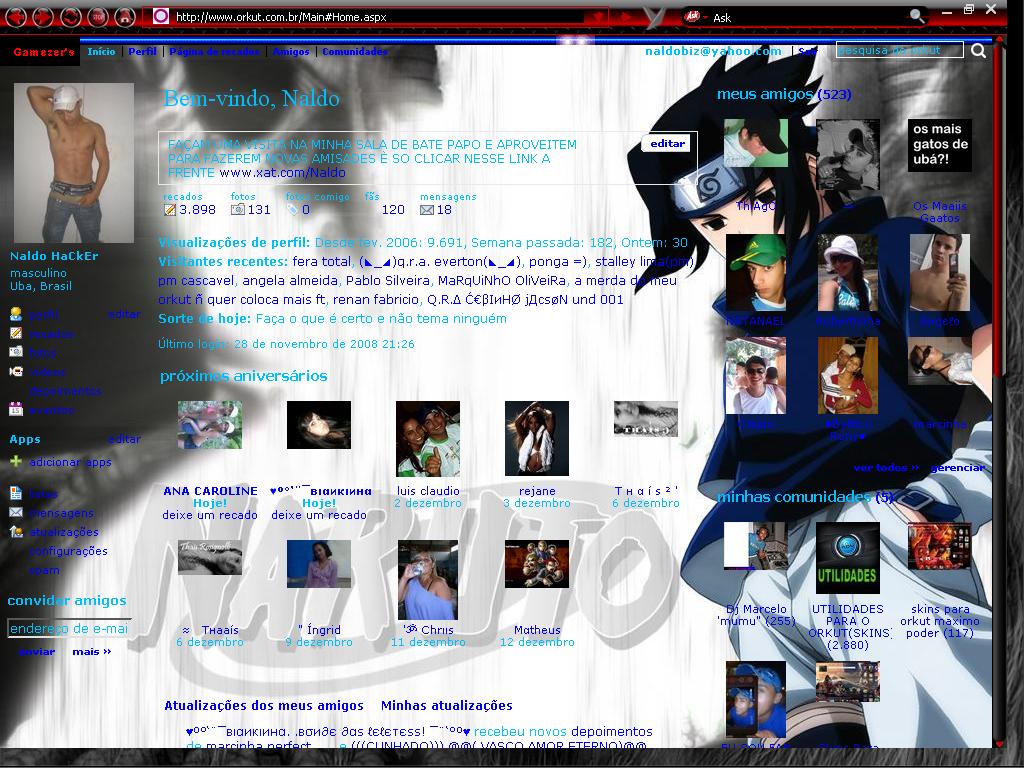
Task: Click the browser Home button
Action: [125, 16]
